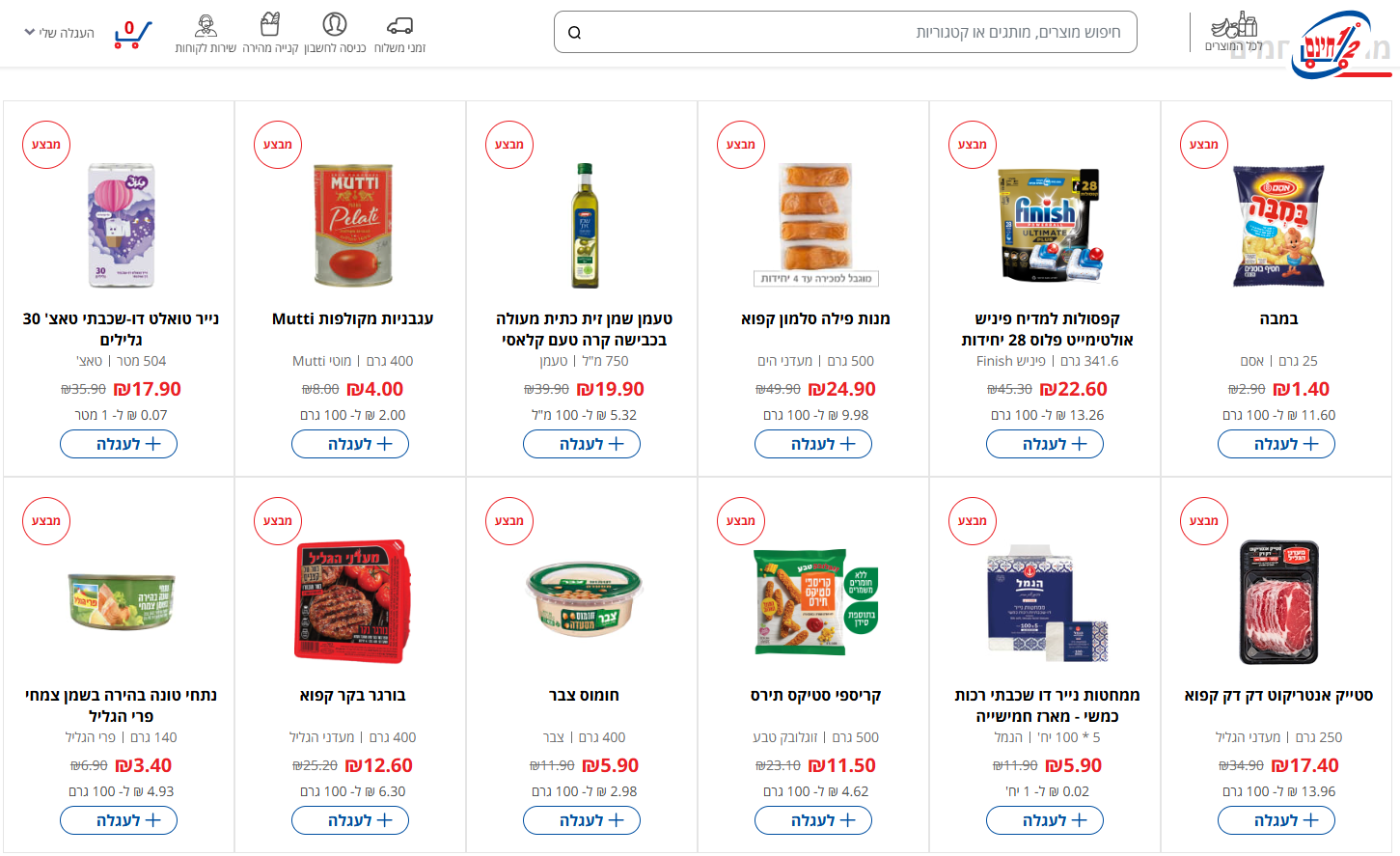Open the salmon fillet product image
Viewport: 1400px width, 856px height.
tap(815, 222)
